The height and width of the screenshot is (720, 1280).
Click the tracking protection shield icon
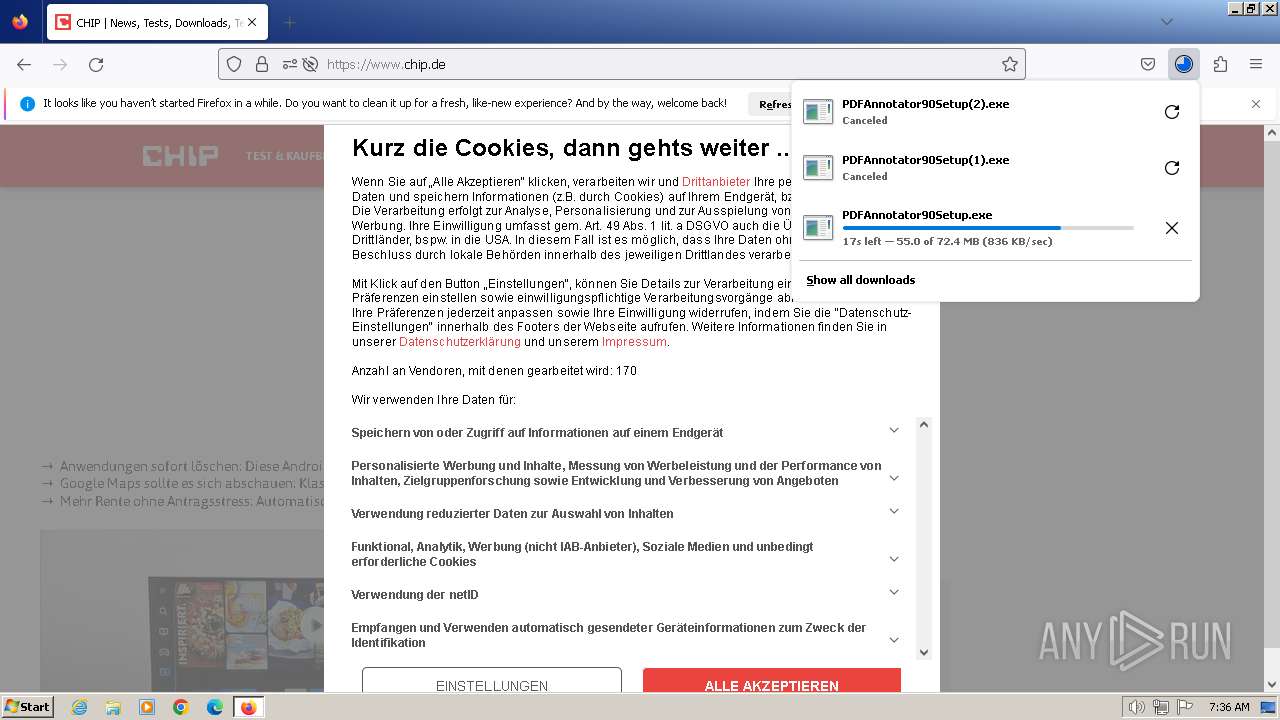coord(234,64)
